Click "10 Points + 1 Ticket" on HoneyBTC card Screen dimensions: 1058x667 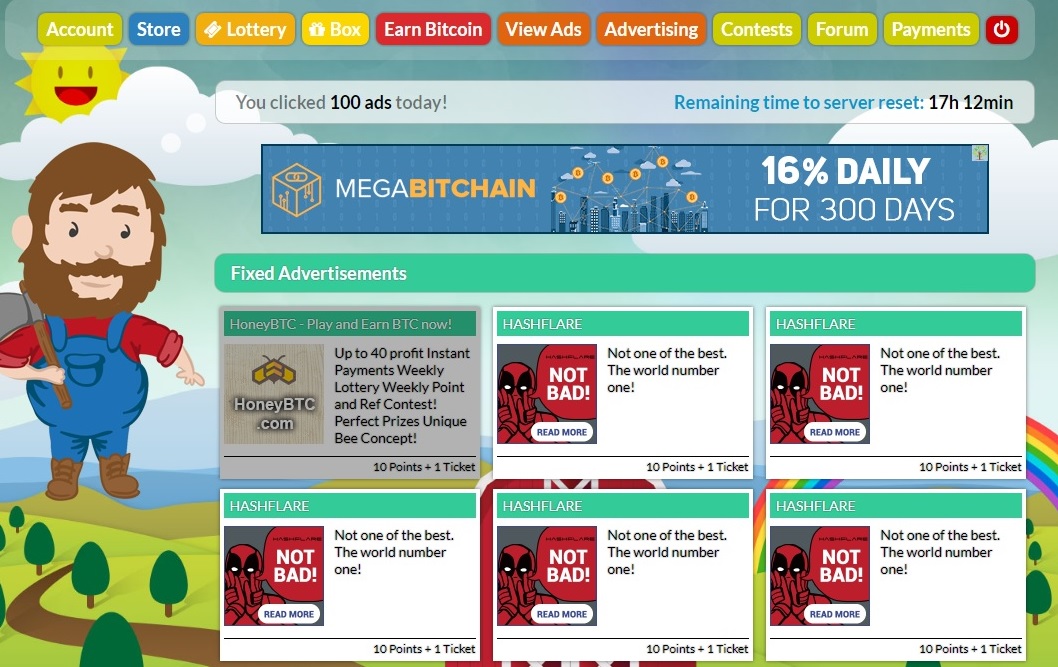click(x=424, y=467)
